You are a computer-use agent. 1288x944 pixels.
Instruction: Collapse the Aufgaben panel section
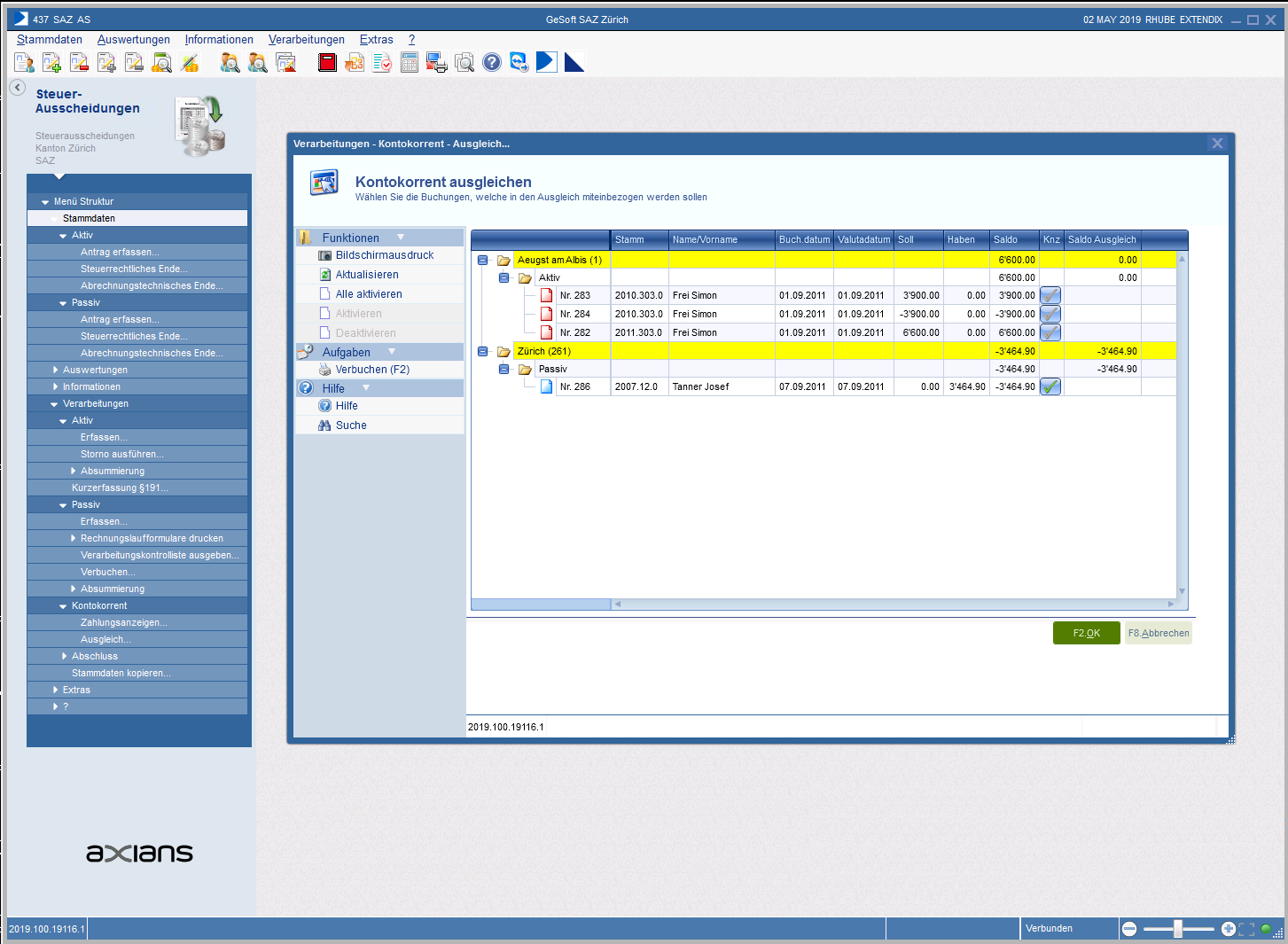[392, 352]
